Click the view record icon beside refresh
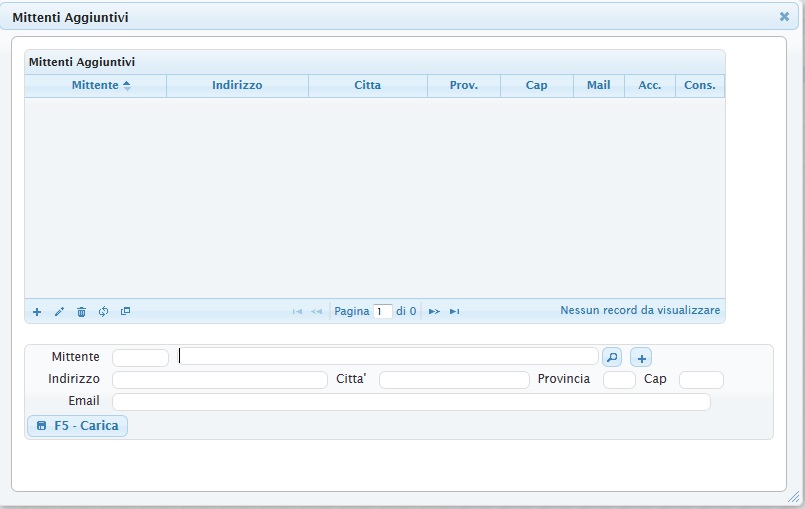 125,312
